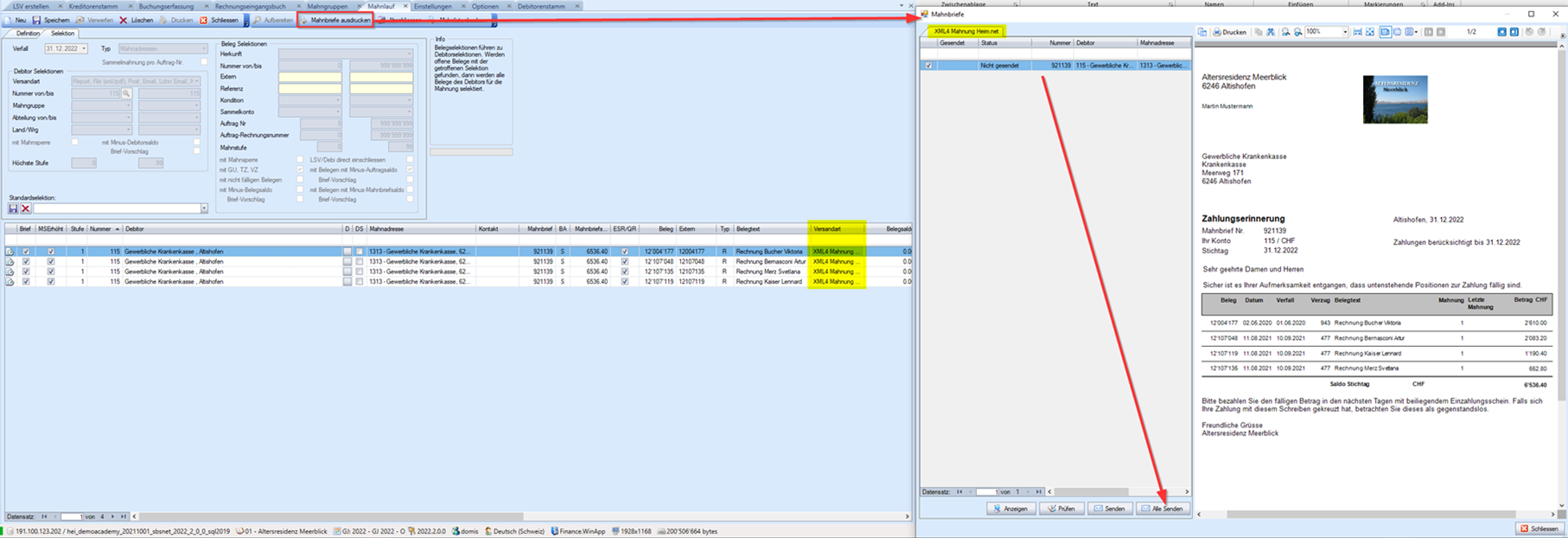The width and height of the screenshot is (1568, 538).
Task: Toggle Sammelmahnung pro Auftrag-Nr. checkbox
Action: pos(205,62)
